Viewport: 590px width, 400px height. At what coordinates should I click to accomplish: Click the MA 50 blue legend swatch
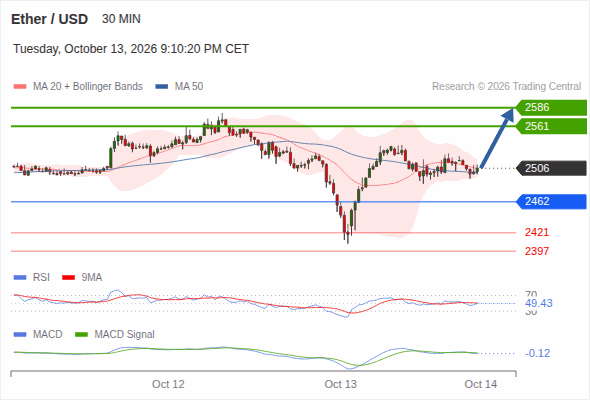[162, 87]
